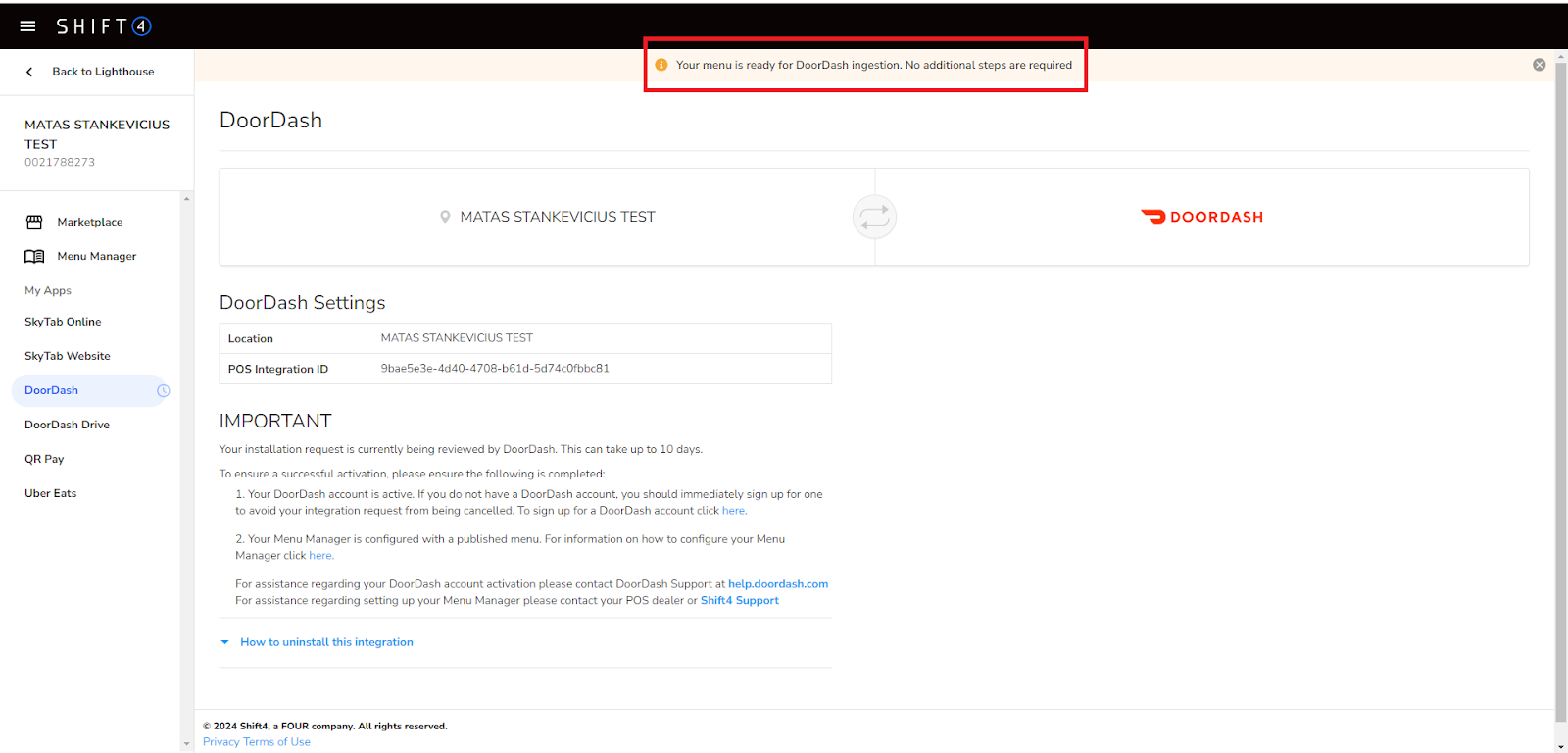Click the orange info icon in banner

point(661,65)
